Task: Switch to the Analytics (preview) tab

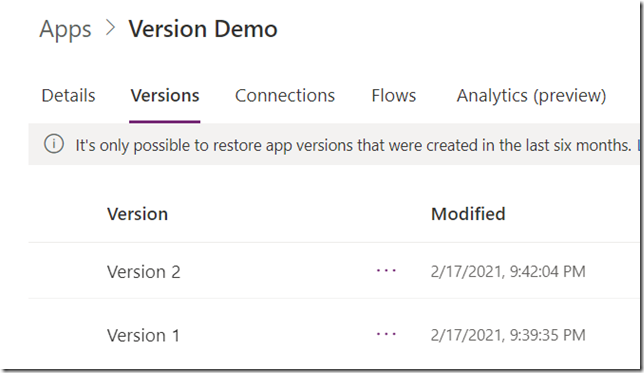Action: click(x=531, y=96)
